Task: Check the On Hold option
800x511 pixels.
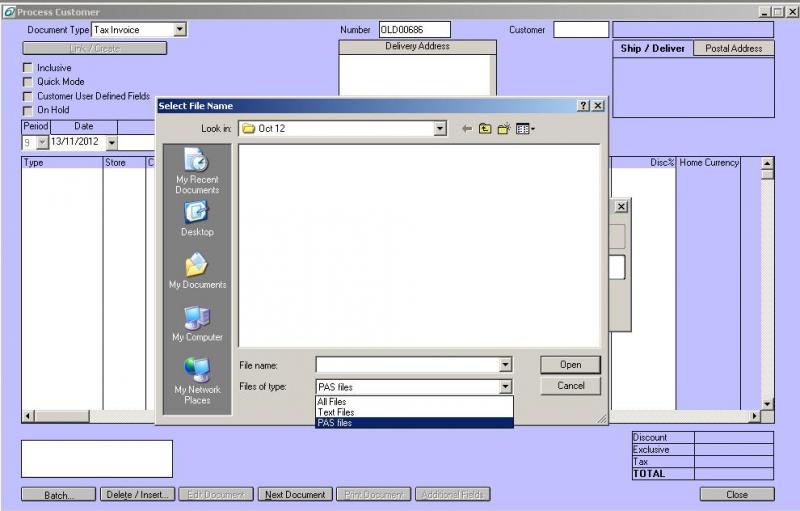Action: (x=28, y=110)
